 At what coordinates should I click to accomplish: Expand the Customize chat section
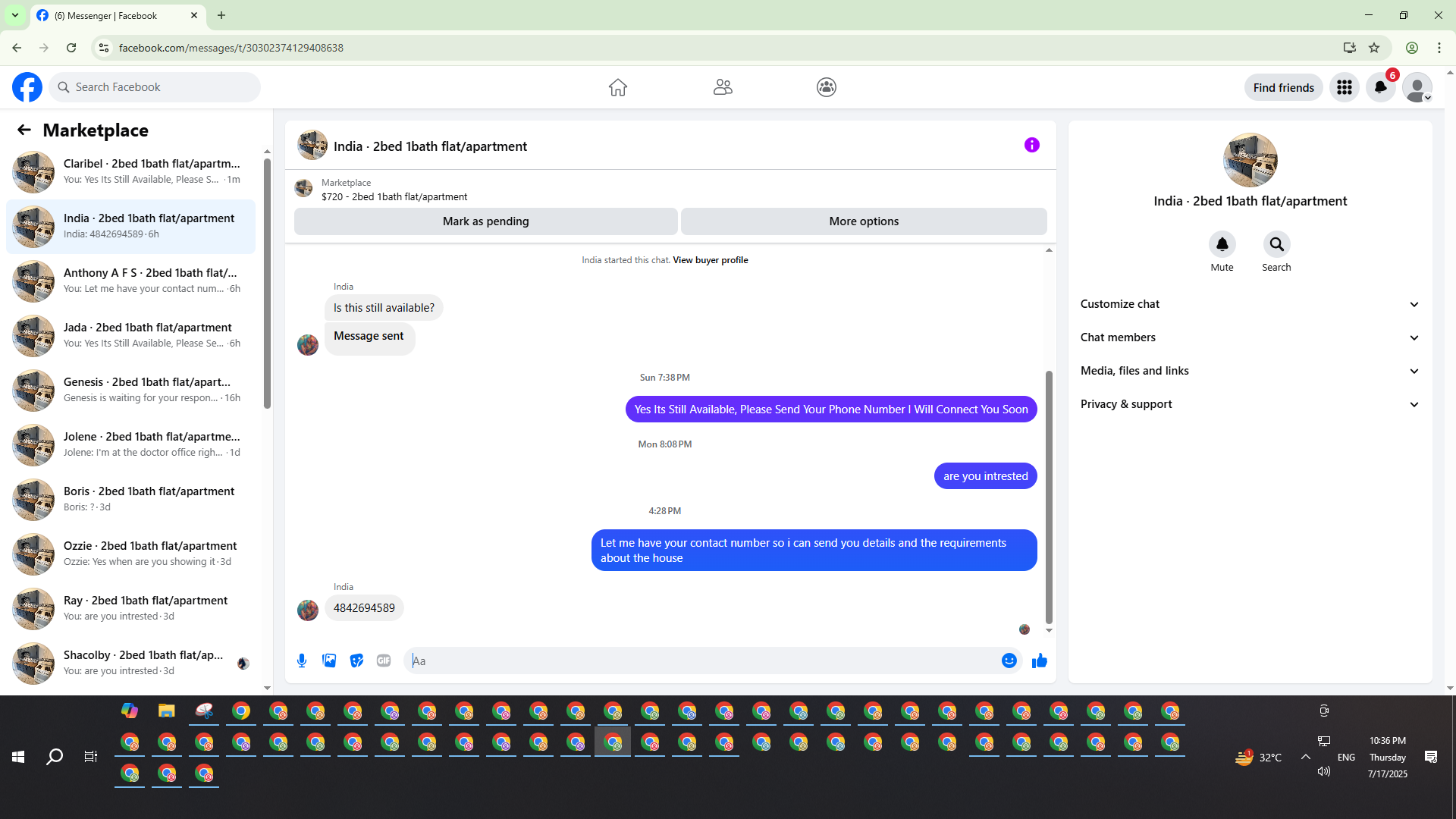click(x=1250, y=304)
